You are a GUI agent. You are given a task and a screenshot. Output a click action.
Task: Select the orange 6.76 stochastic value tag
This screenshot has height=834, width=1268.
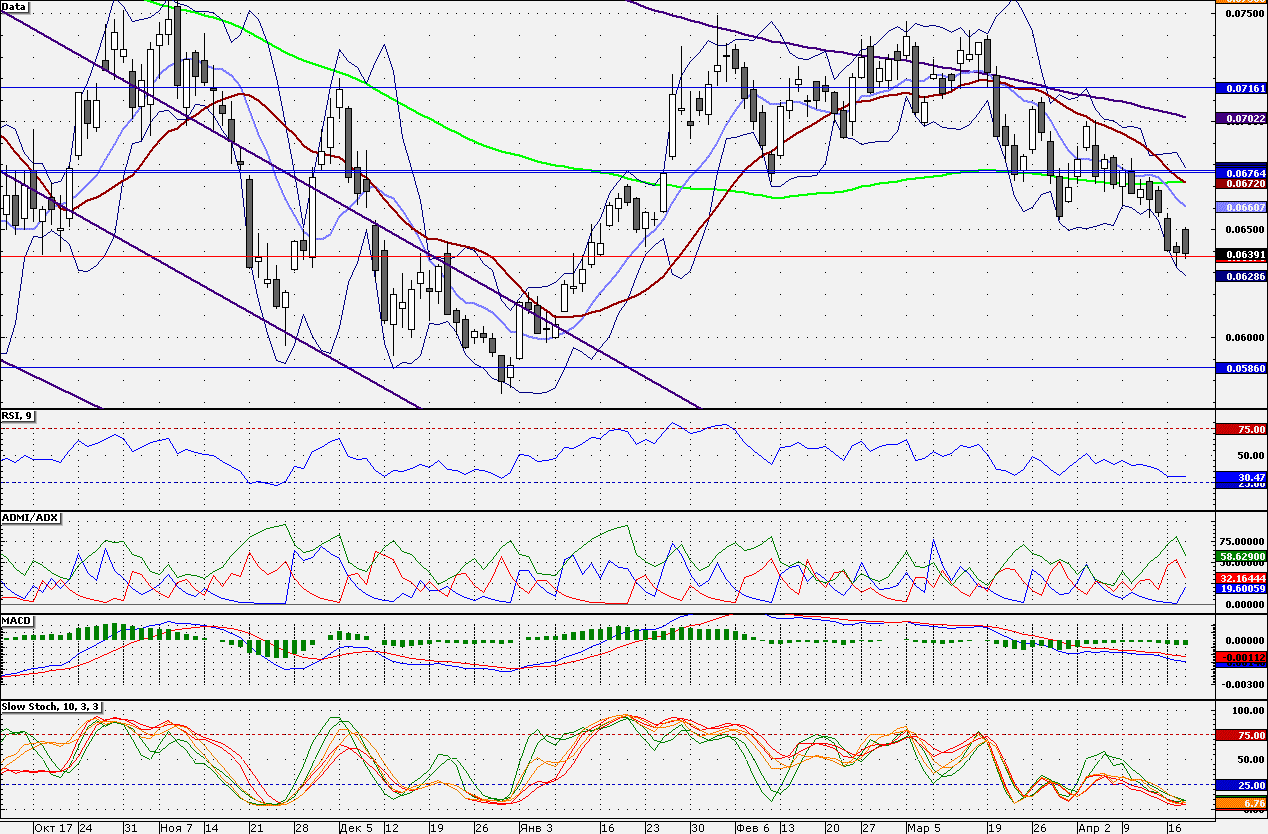click(x=1241, y=803)
